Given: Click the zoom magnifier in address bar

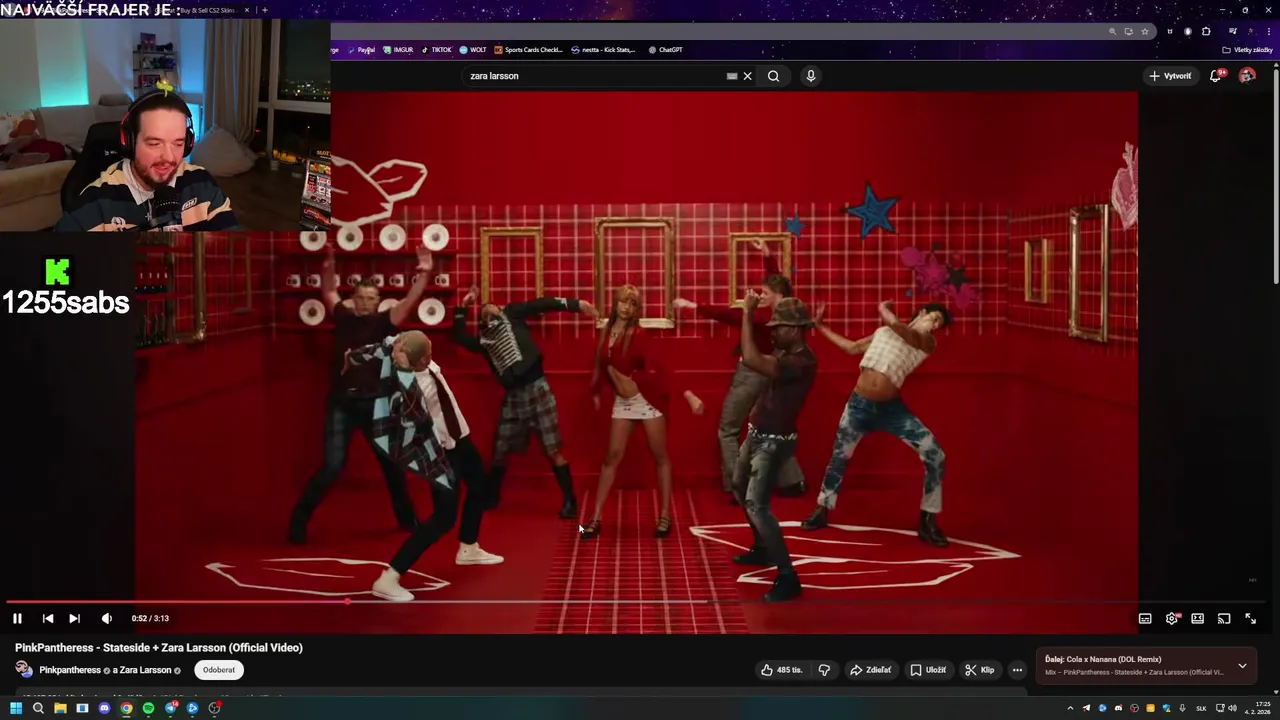Looking at the screenshot, I should pyautogui.click(x=1112, y=31).
